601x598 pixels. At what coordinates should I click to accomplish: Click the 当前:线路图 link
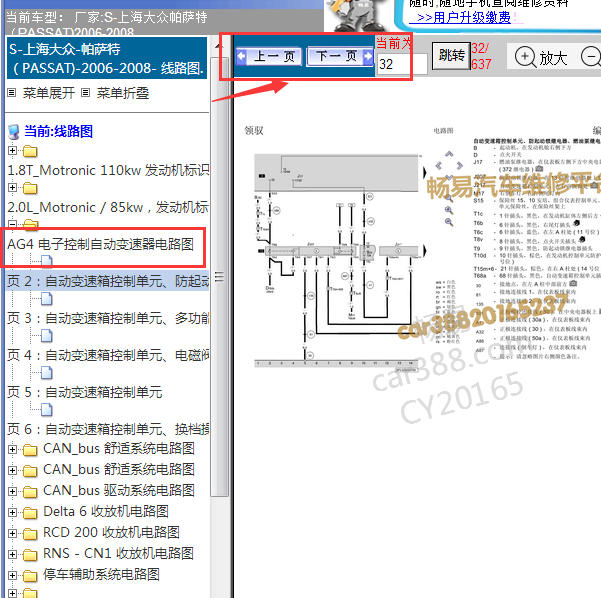click(58, 131)
